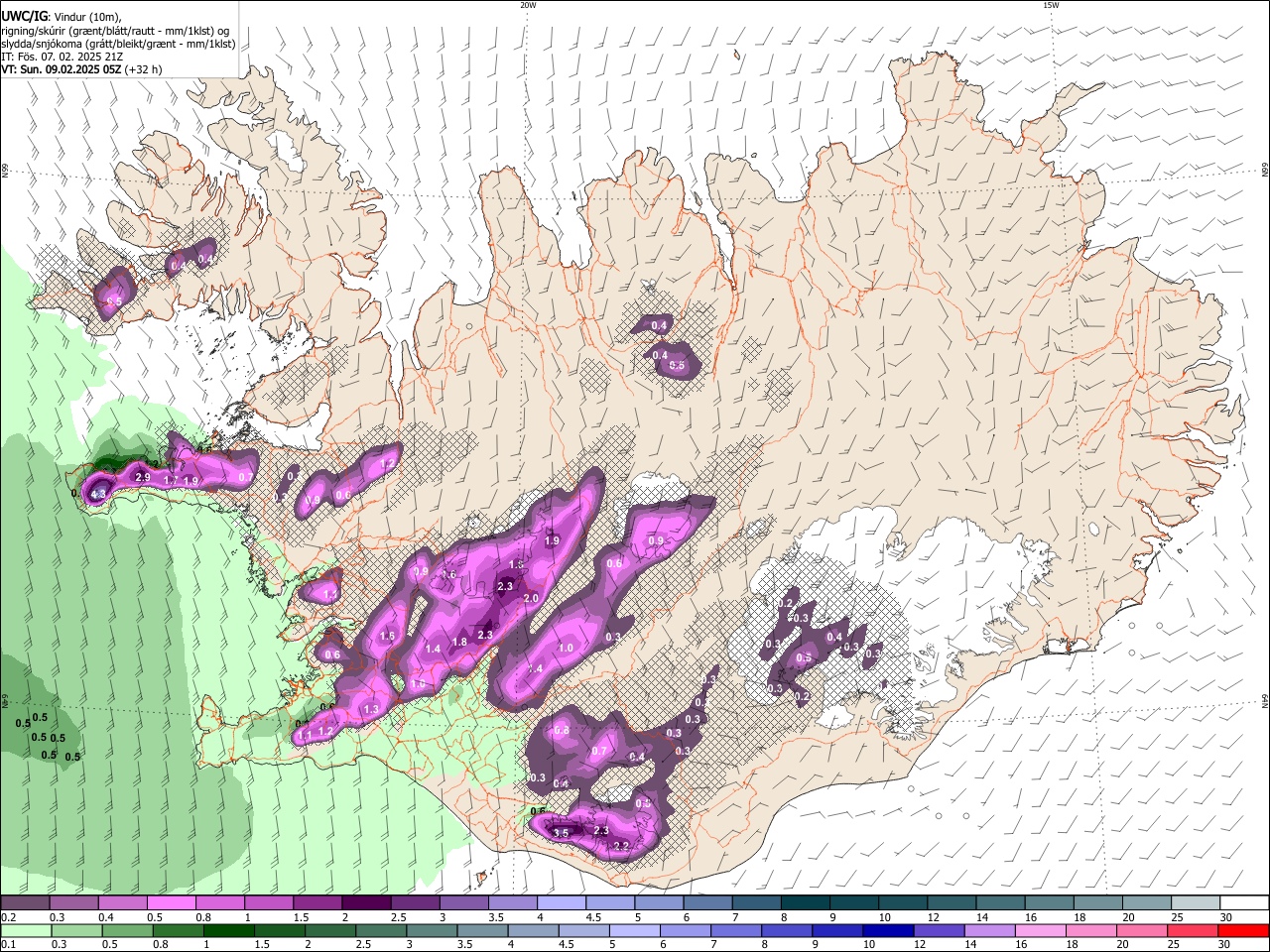Click the '2.9' precipitation value on the map
Screen dimensions: 1270x952
[x=142, y=478]
